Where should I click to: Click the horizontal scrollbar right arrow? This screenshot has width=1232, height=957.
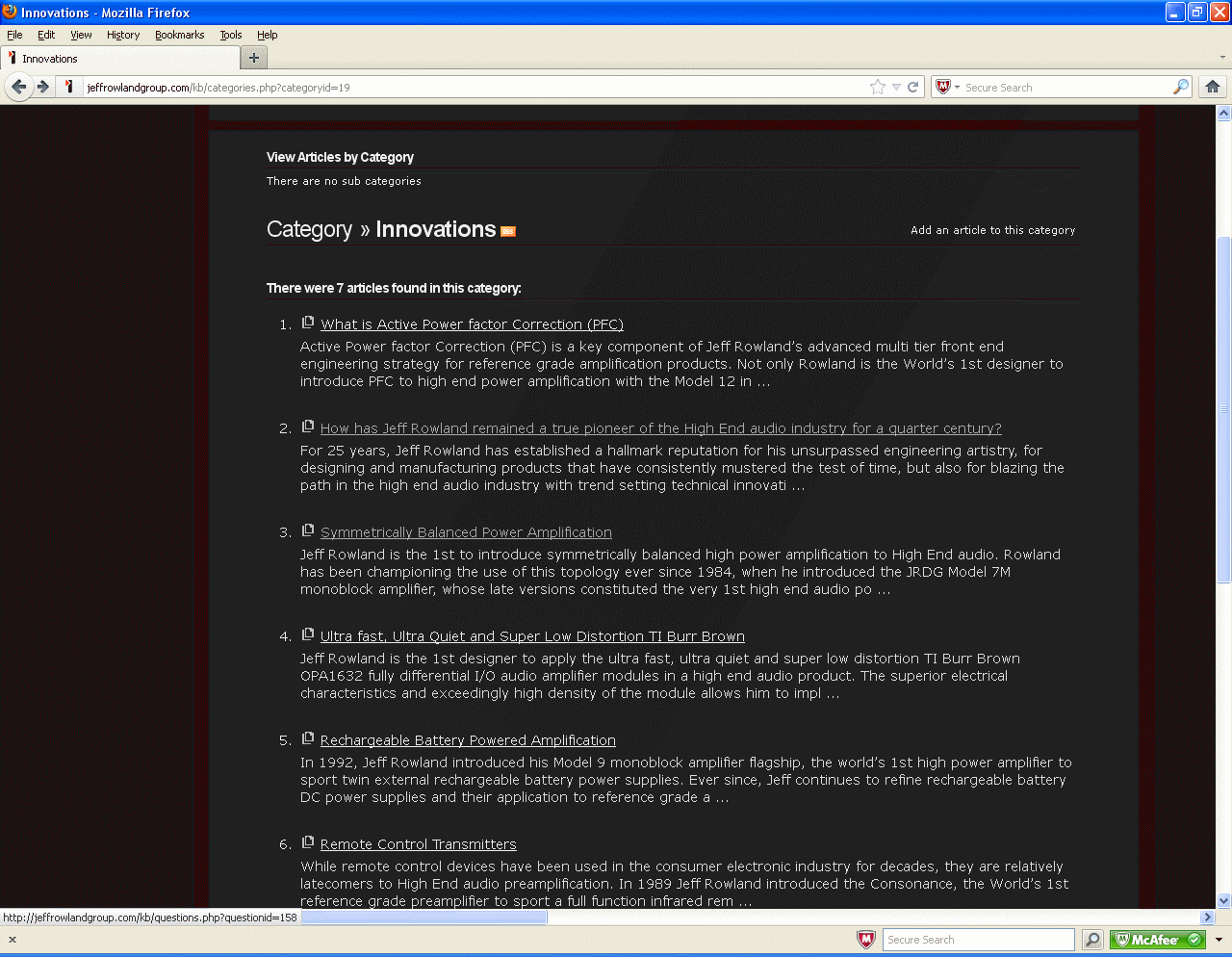[x=1208, y=918]
